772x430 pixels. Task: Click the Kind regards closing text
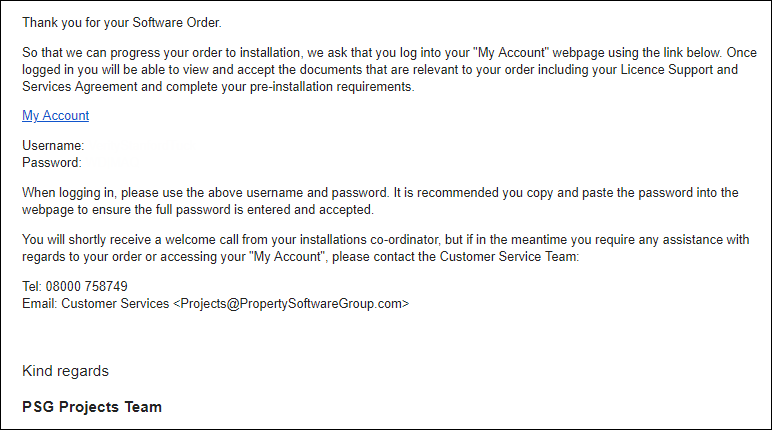point(65,371)
